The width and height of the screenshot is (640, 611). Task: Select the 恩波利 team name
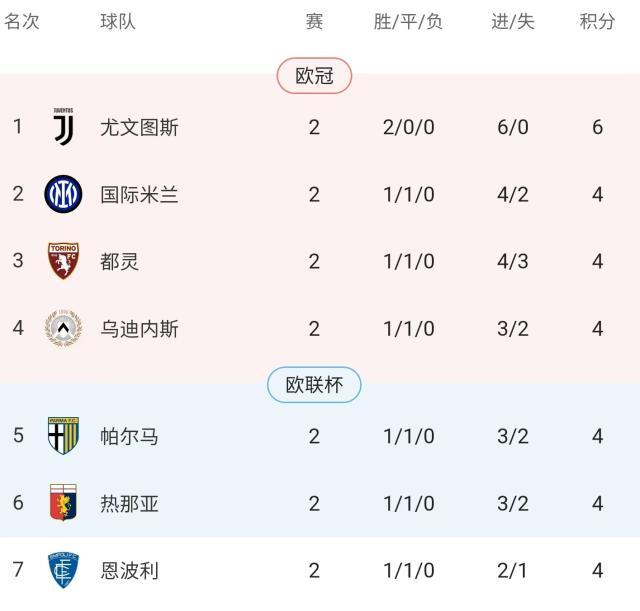tap(129, 570)
